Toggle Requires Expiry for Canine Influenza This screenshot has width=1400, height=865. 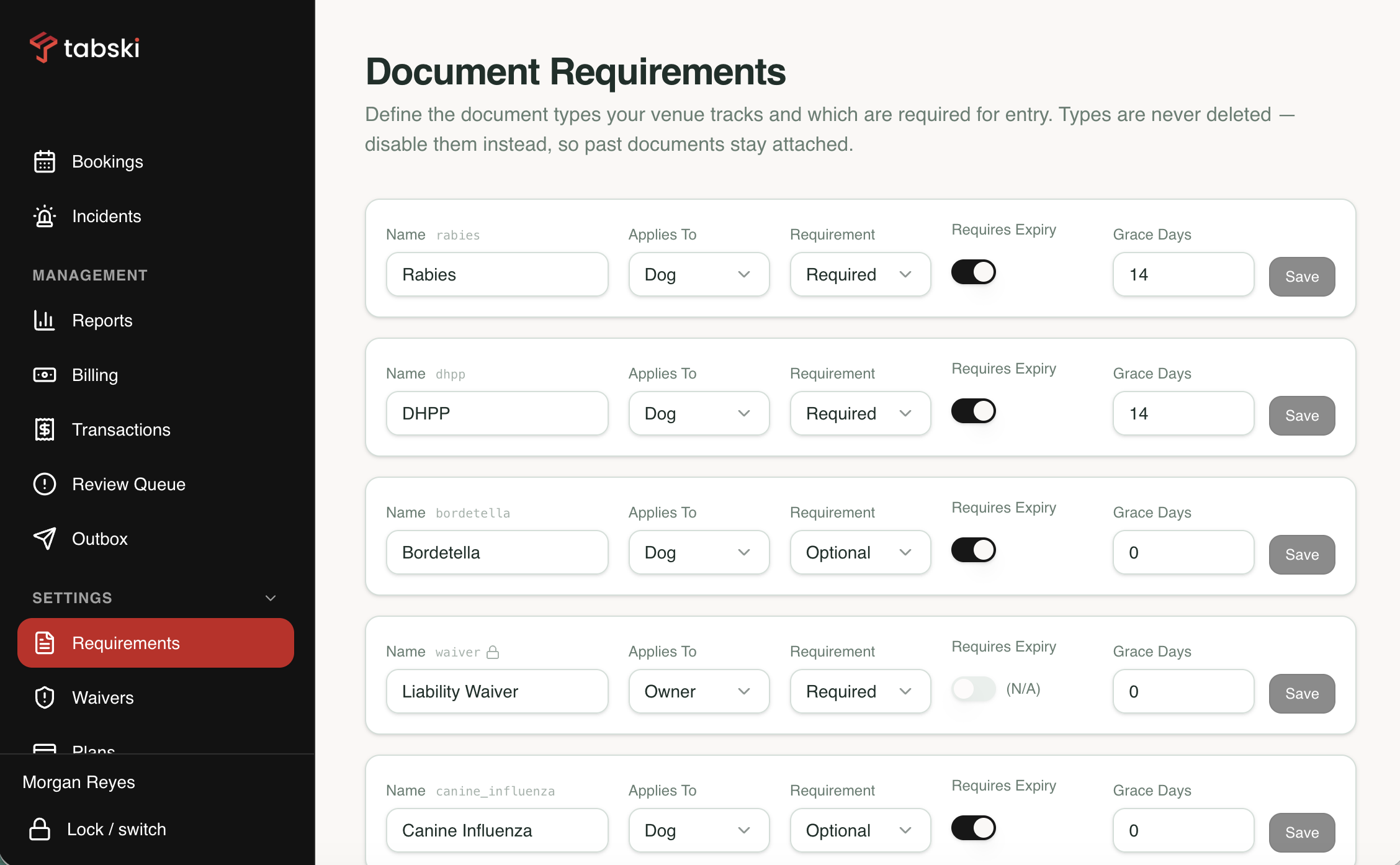pos(973,828)
